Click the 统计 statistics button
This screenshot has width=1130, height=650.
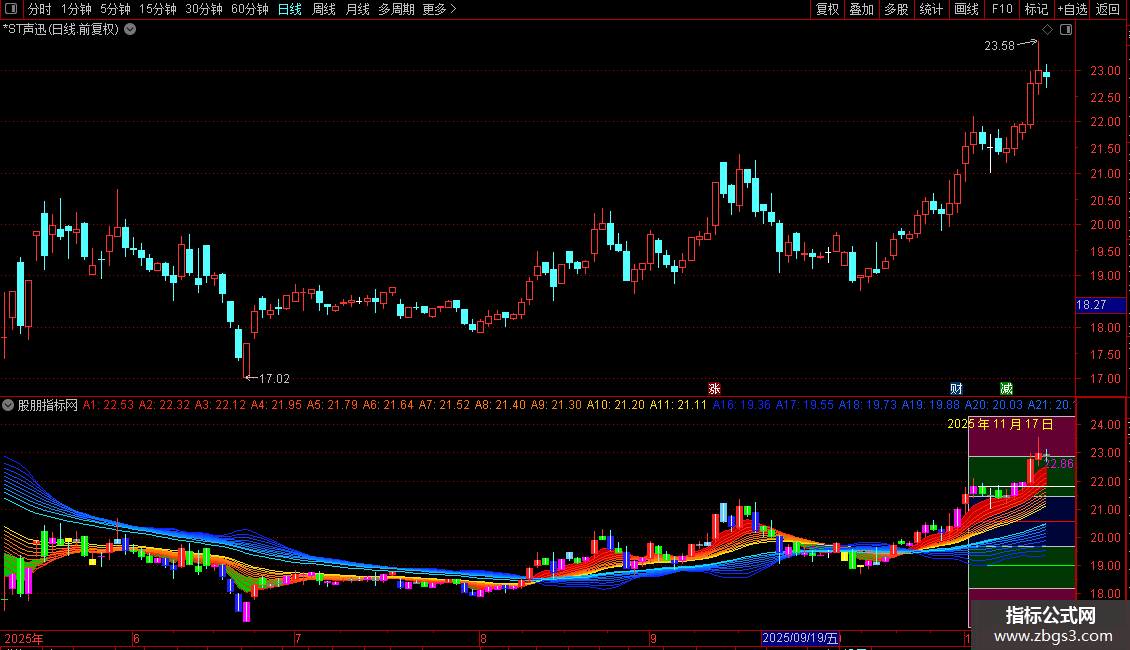coord(930,9)
